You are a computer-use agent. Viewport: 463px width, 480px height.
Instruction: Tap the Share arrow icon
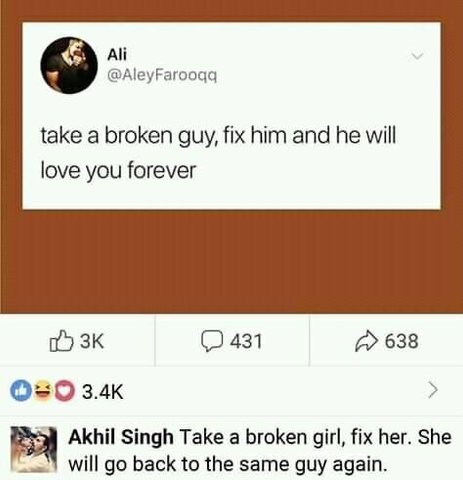[x=366, y=341]
